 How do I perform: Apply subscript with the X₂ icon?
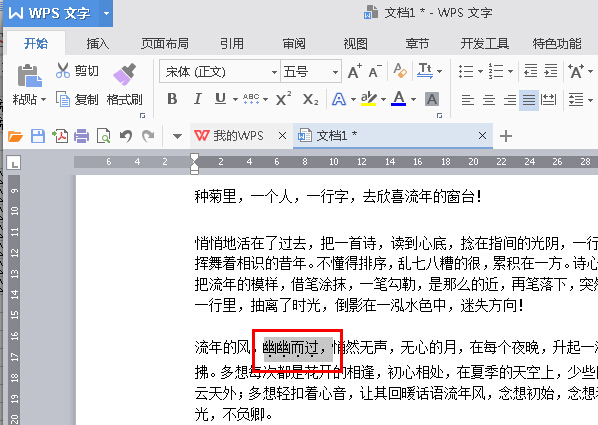310,99
